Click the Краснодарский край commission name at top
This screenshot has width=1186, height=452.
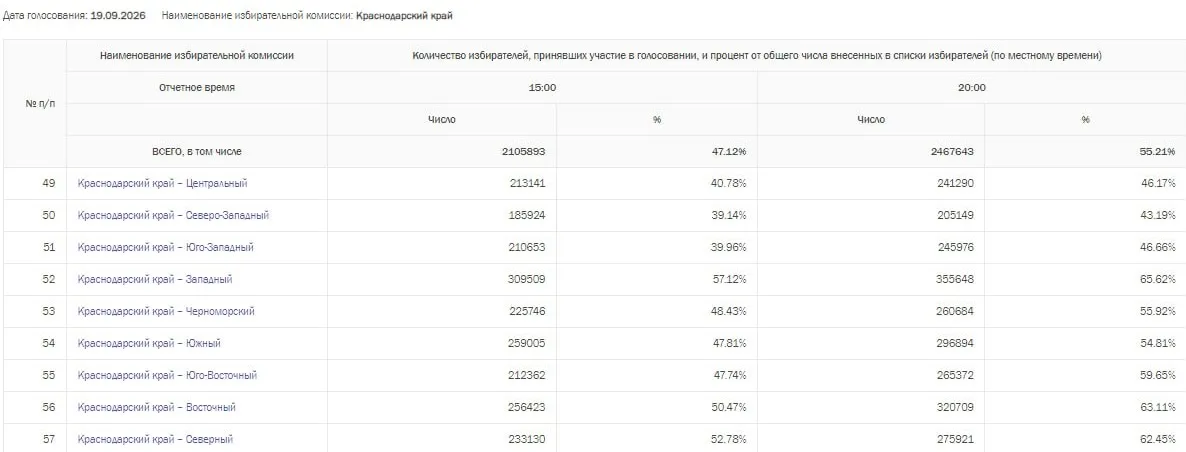pyautogui.click(x=404, y=15)
